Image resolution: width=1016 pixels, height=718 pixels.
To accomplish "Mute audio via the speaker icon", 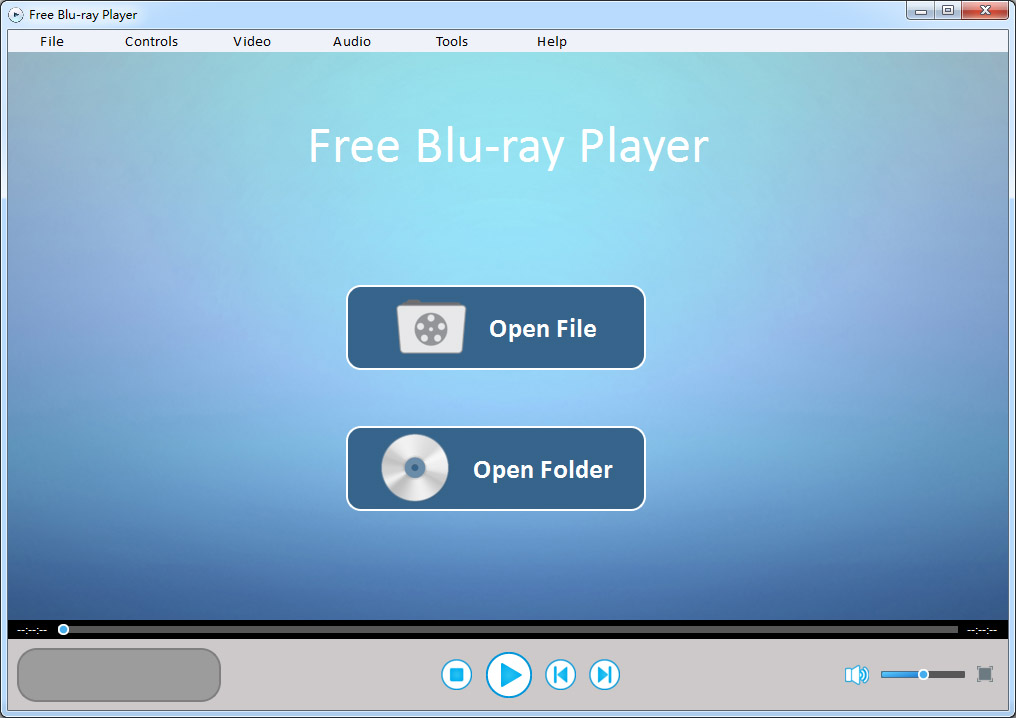I will click(857, 675).
